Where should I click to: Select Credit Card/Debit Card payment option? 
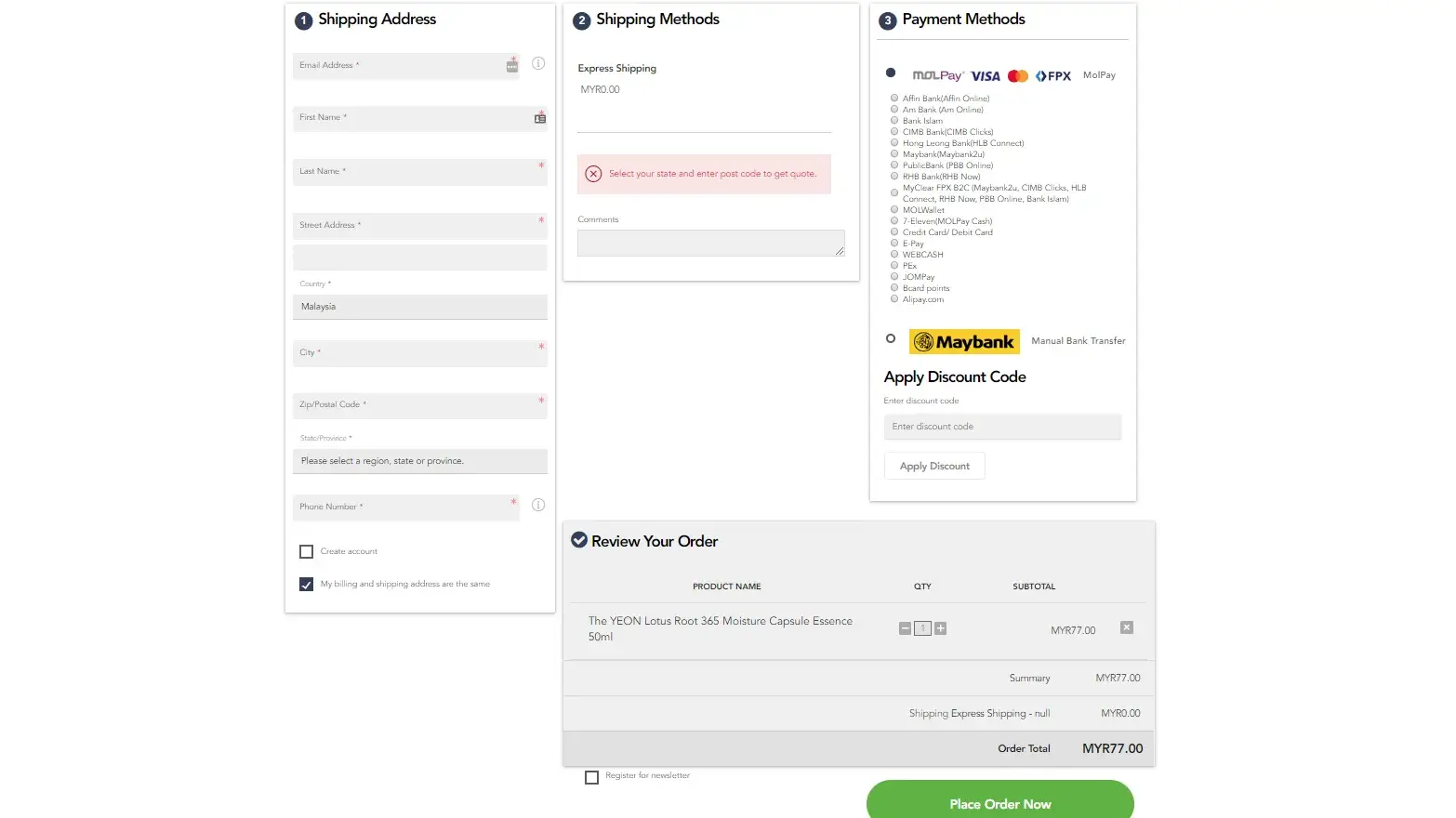(893, 231)
